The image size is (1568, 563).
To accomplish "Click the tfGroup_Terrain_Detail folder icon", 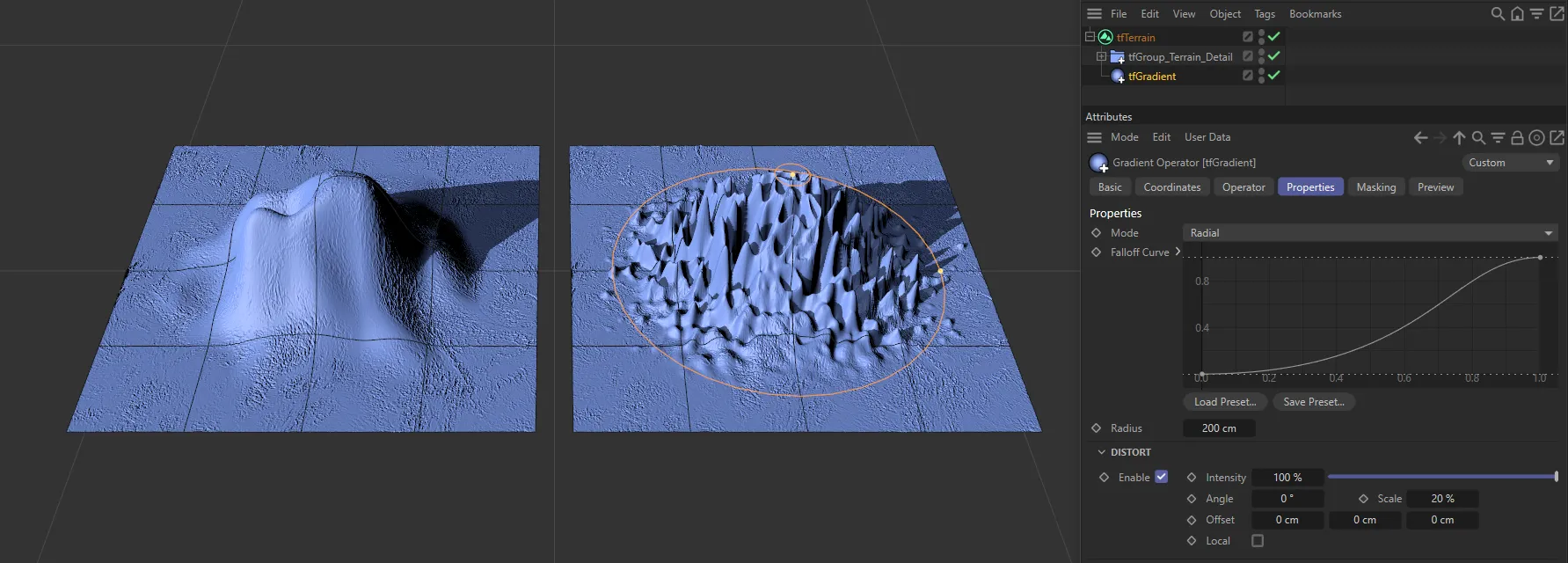I will coord(1118,57).
